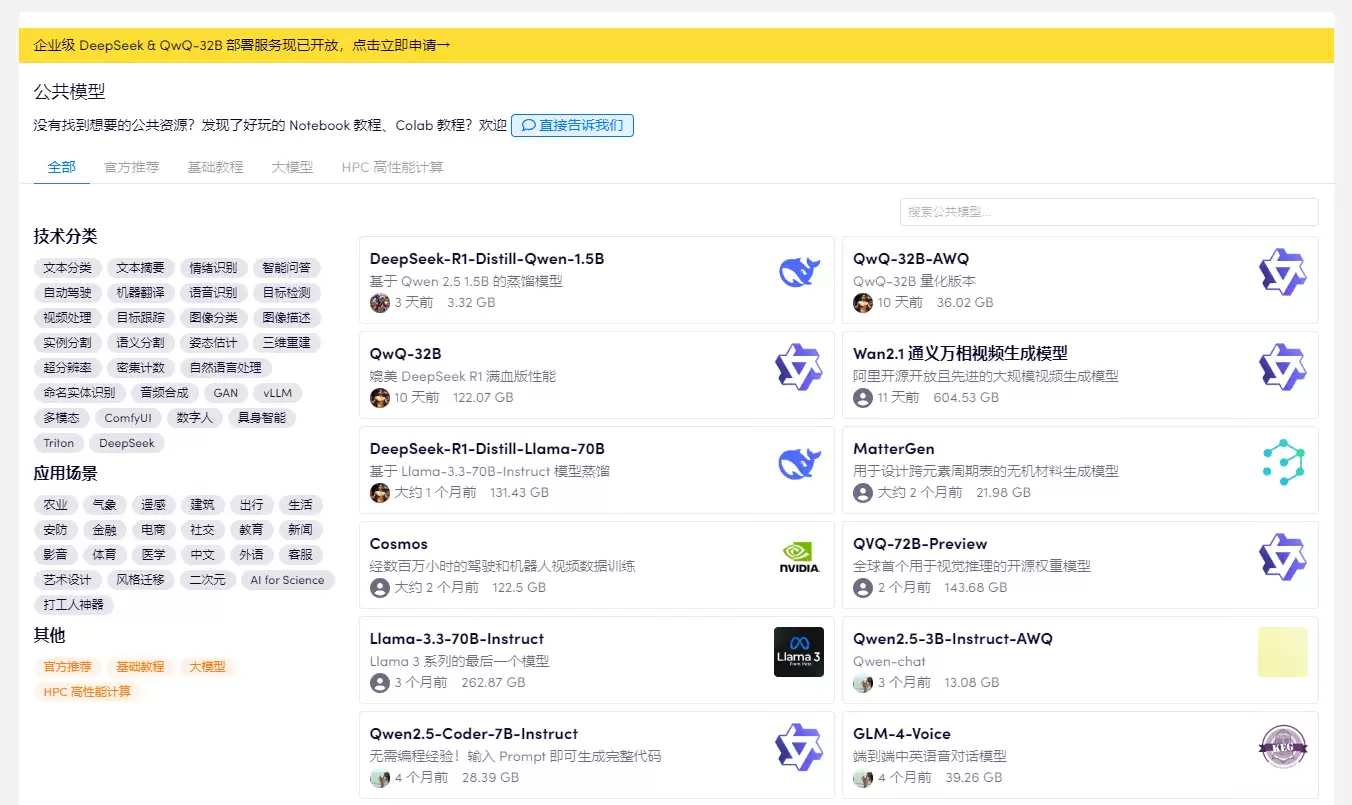Viewport: 1352px width, 805px height.
Task: Filter by the 农业 scenario tag
Action: pyautogui.click(x=55, y=505)
